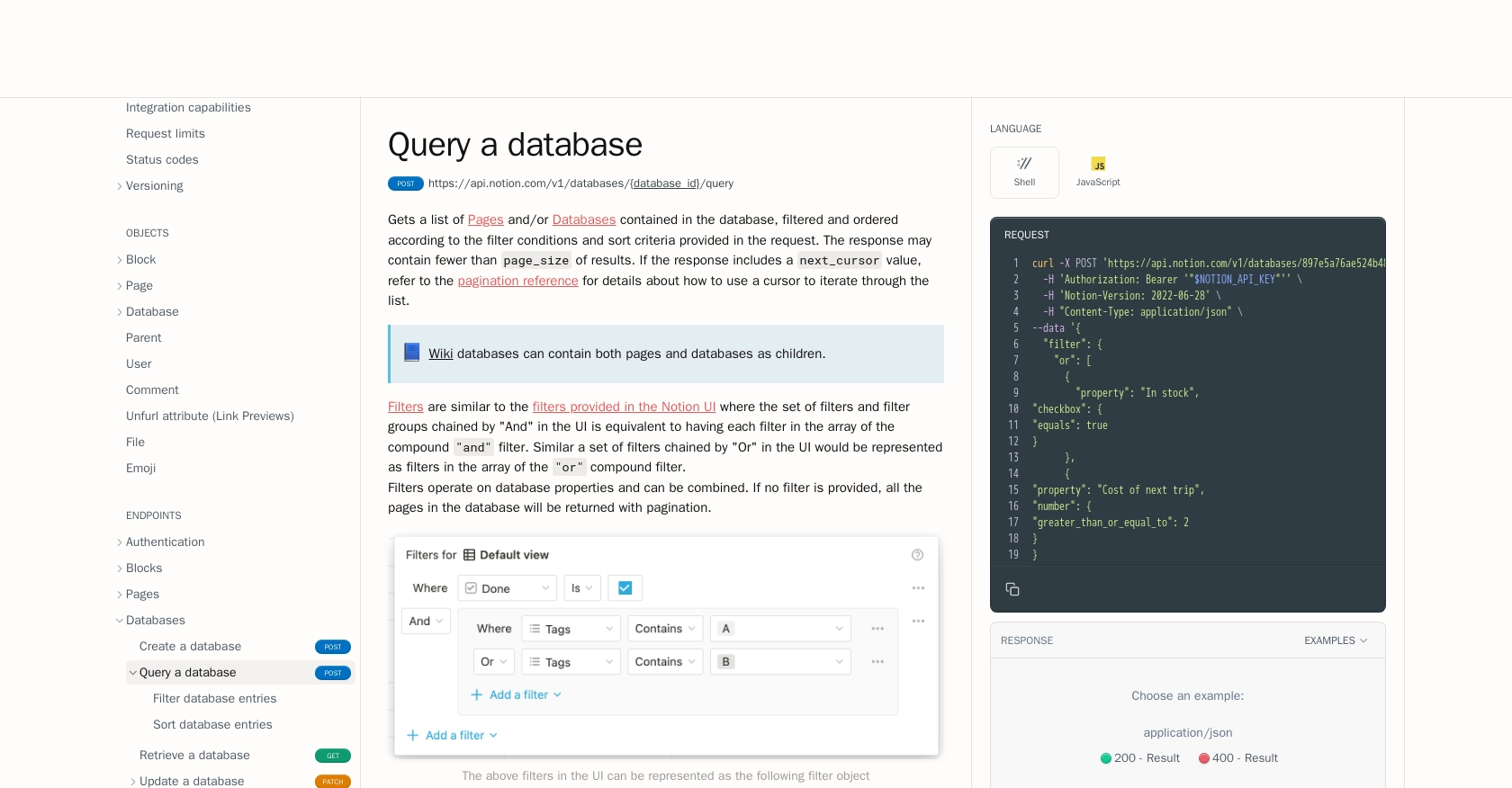
Task: Open Unfurl attribute (Link Previews) page
Action: [x=210, y=416]
